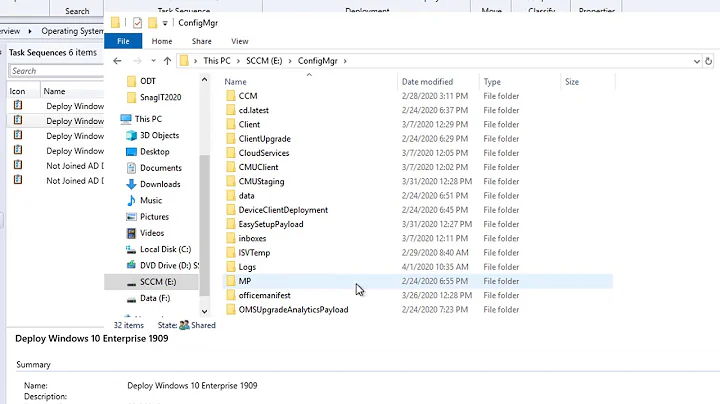Click Search box in Task Sequences pane

point(56,71)
